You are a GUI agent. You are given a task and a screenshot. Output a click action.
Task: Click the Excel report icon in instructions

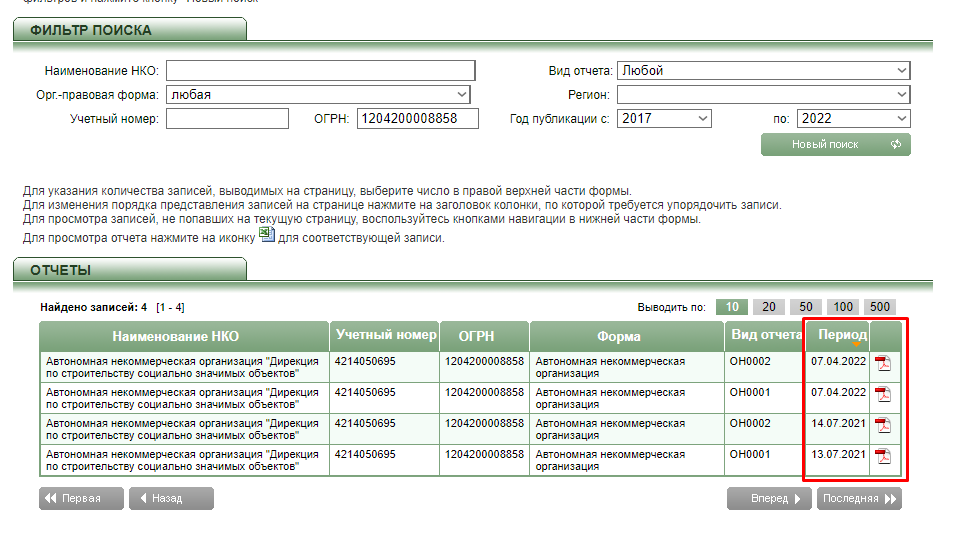(267, 234)
